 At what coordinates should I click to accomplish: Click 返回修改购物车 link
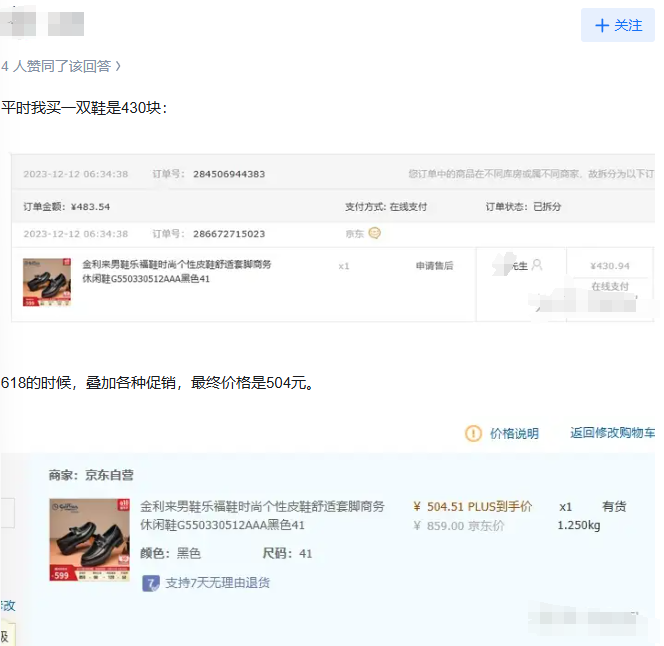tap(612, 433)
